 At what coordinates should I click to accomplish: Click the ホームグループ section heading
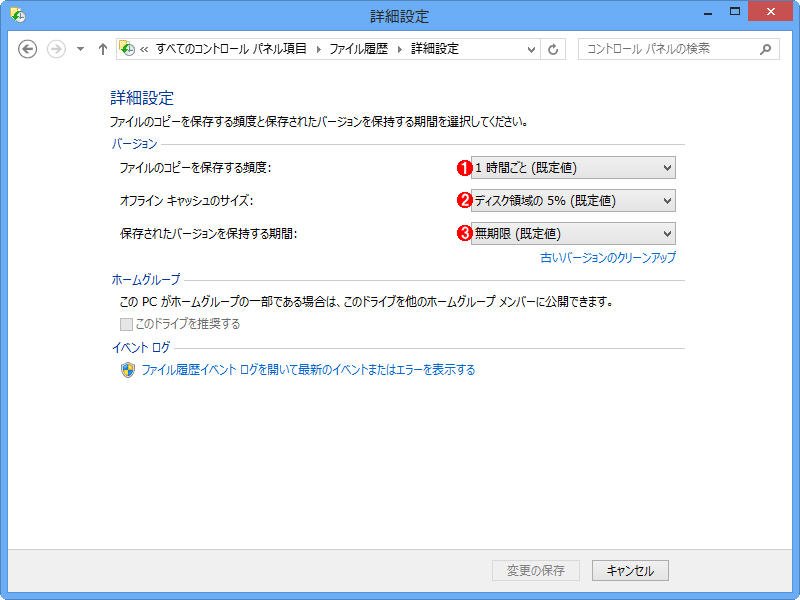pos(146,280)
